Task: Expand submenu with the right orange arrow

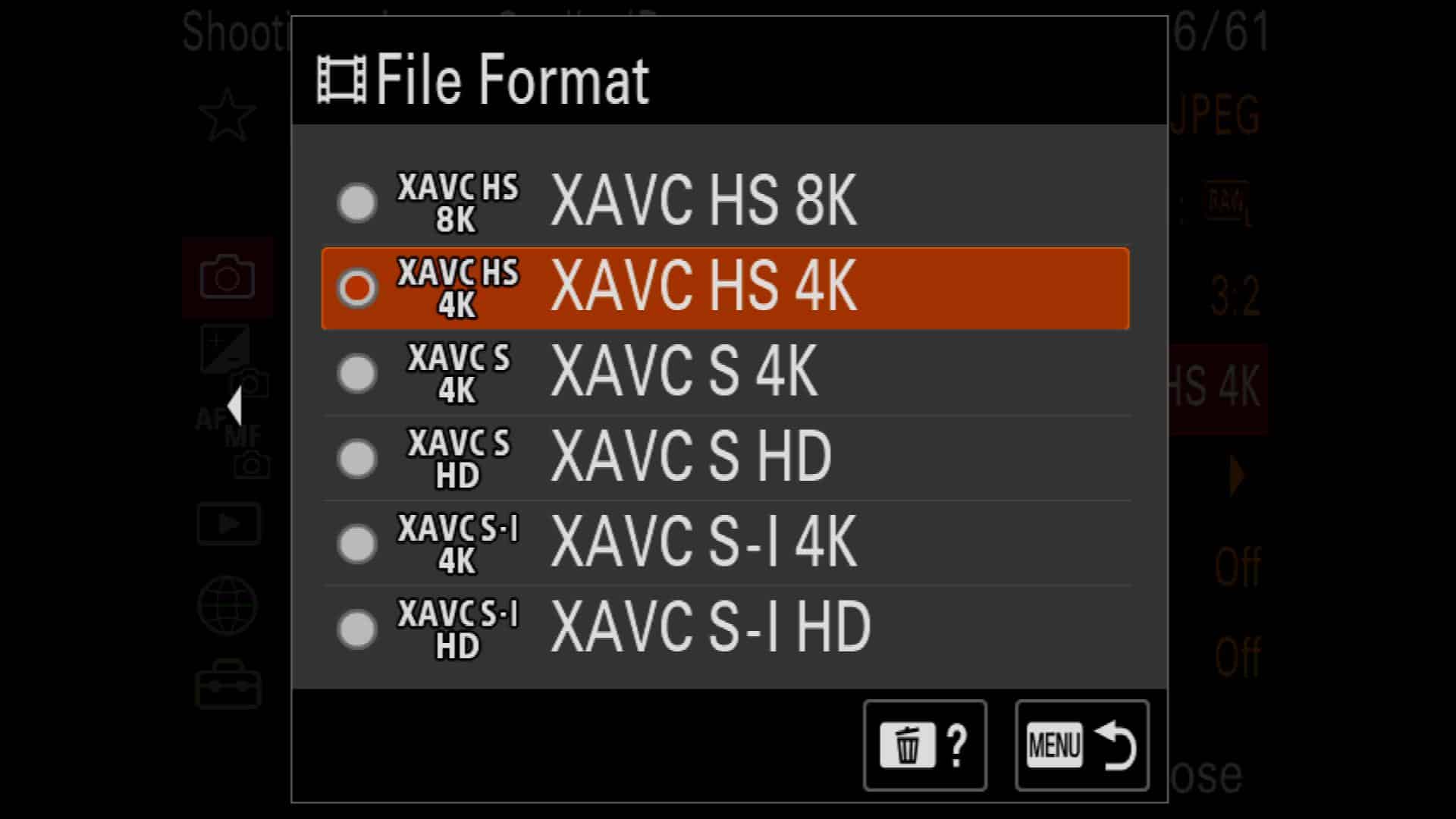Action: [x=1238, y=476]
